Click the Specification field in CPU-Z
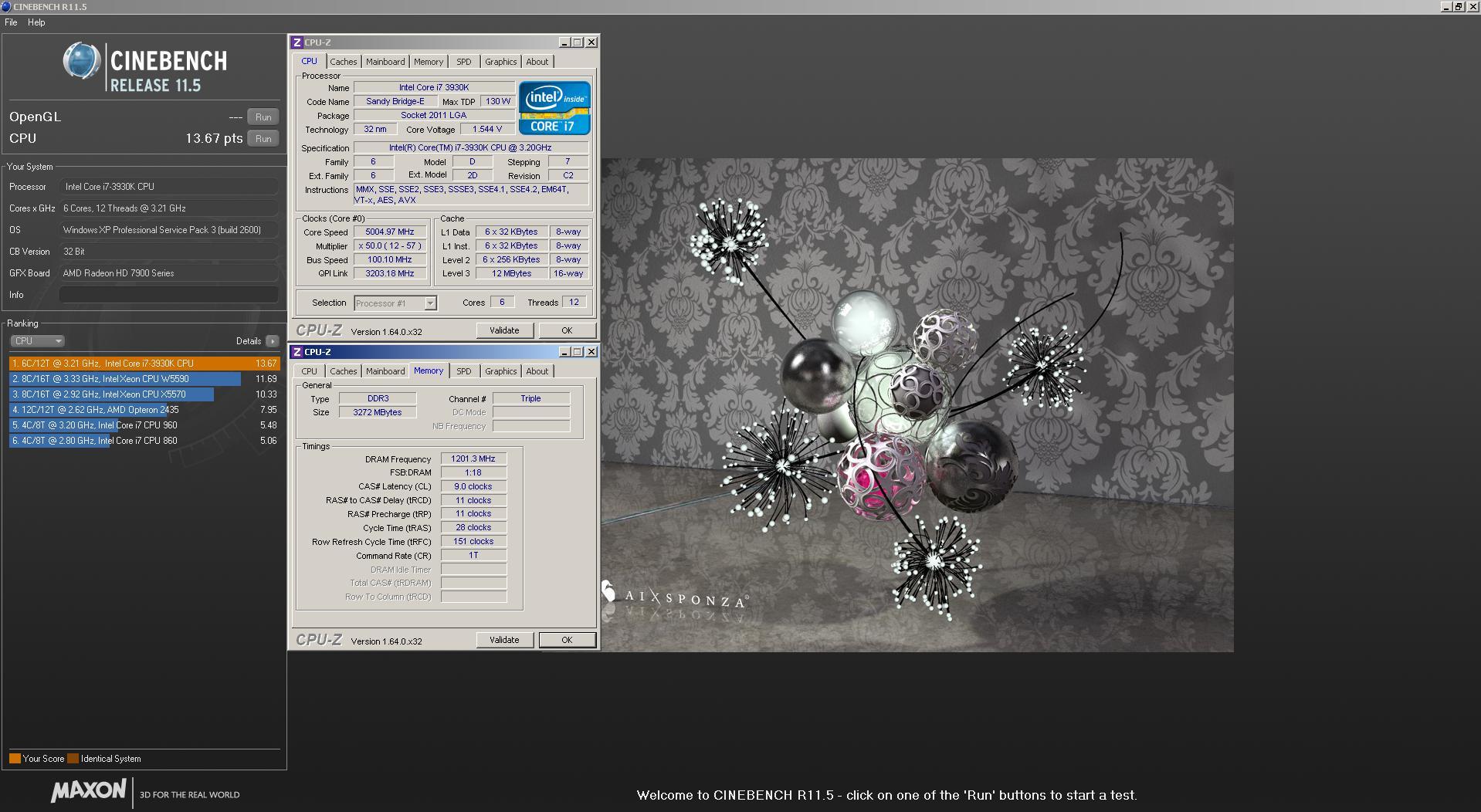This screenshot has height=812, width=1481. 470,147
